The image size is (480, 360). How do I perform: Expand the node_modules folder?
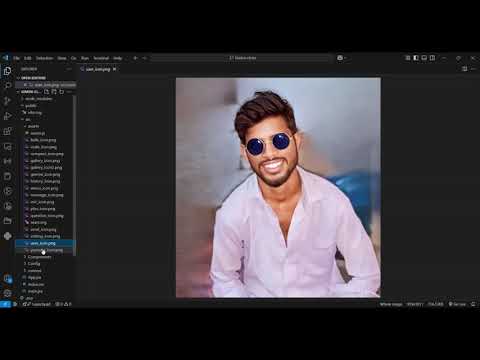[x=45, y=99]
